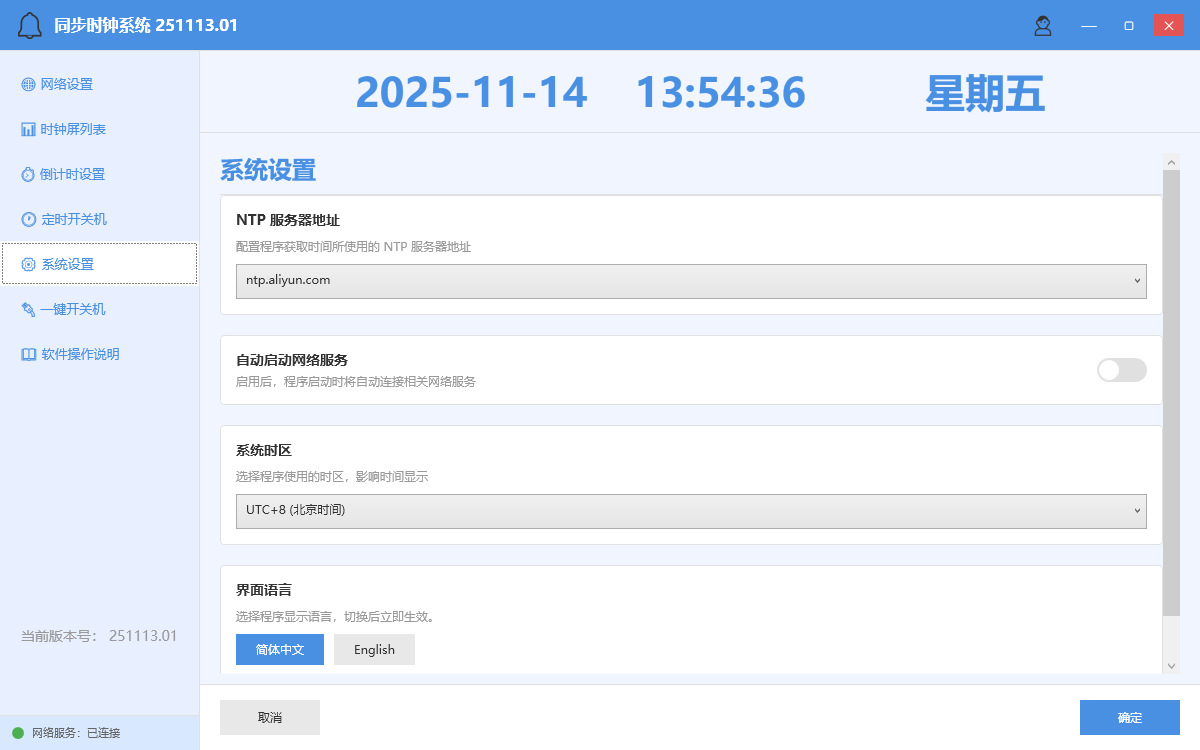Enable 自动启动网络服务 switch
This screenshot has width=1200, height=750.
(x=1121, y=370)
